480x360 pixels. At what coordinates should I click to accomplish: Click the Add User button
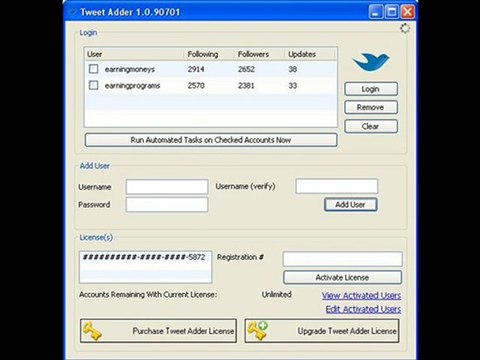coord(351,205)
